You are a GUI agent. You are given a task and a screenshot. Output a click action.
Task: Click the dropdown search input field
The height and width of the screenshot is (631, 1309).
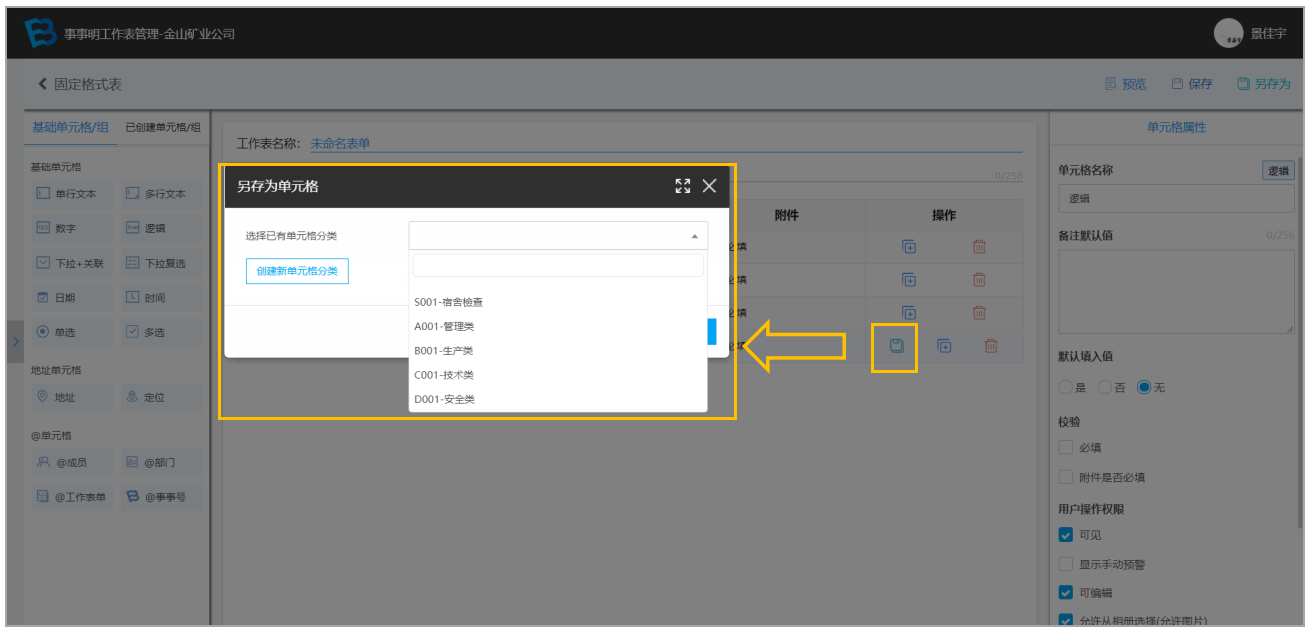click(558, 265)
